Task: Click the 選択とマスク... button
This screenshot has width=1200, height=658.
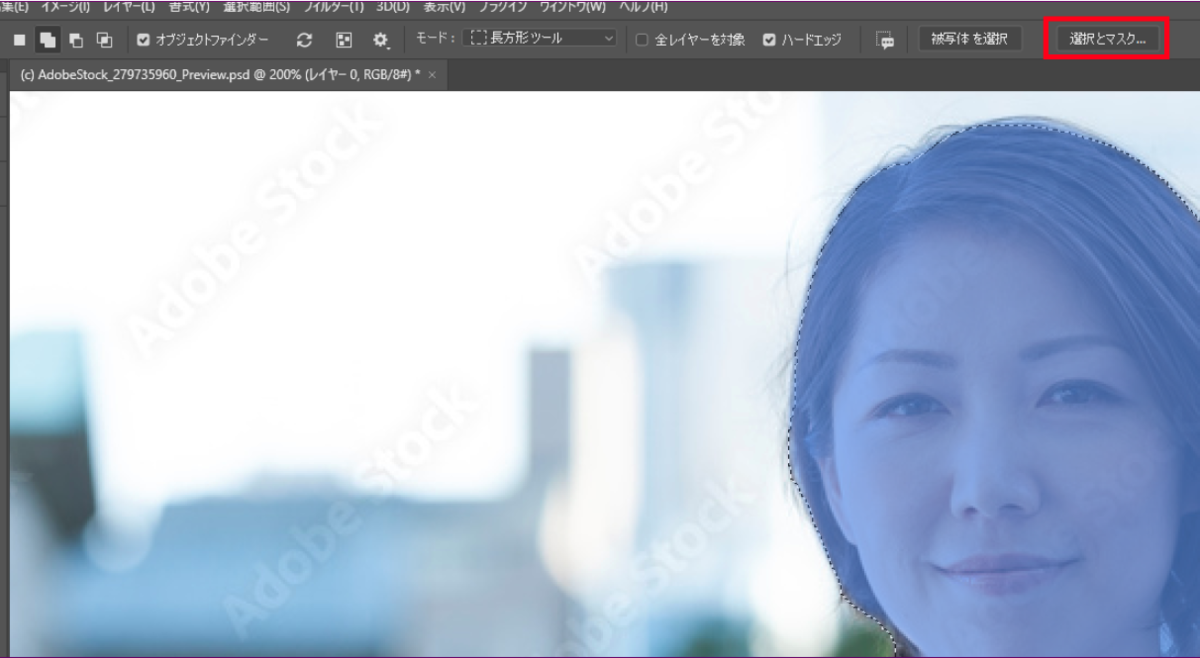Action: [x=1107, y=40]
